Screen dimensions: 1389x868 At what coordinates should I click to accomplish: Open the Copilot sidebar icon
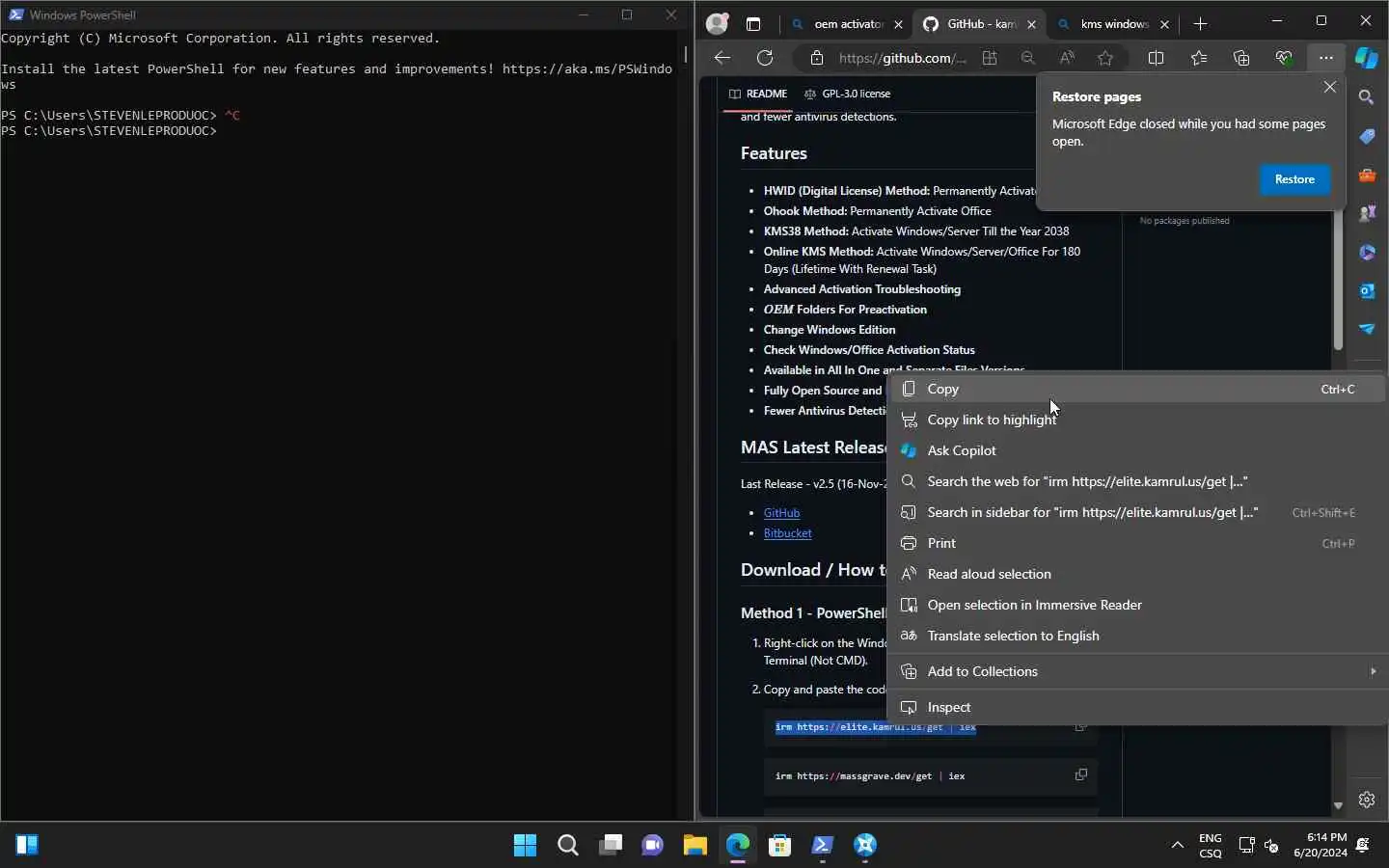click(x=1367, y=58)
